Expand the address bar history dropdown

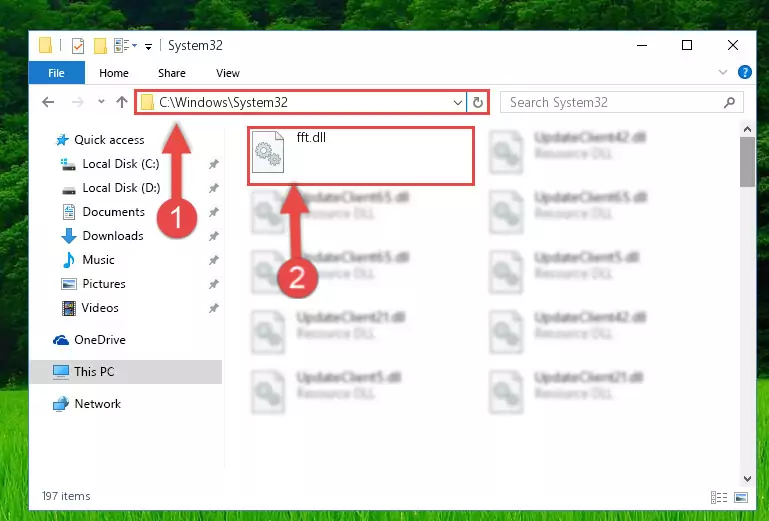(458, 103)
